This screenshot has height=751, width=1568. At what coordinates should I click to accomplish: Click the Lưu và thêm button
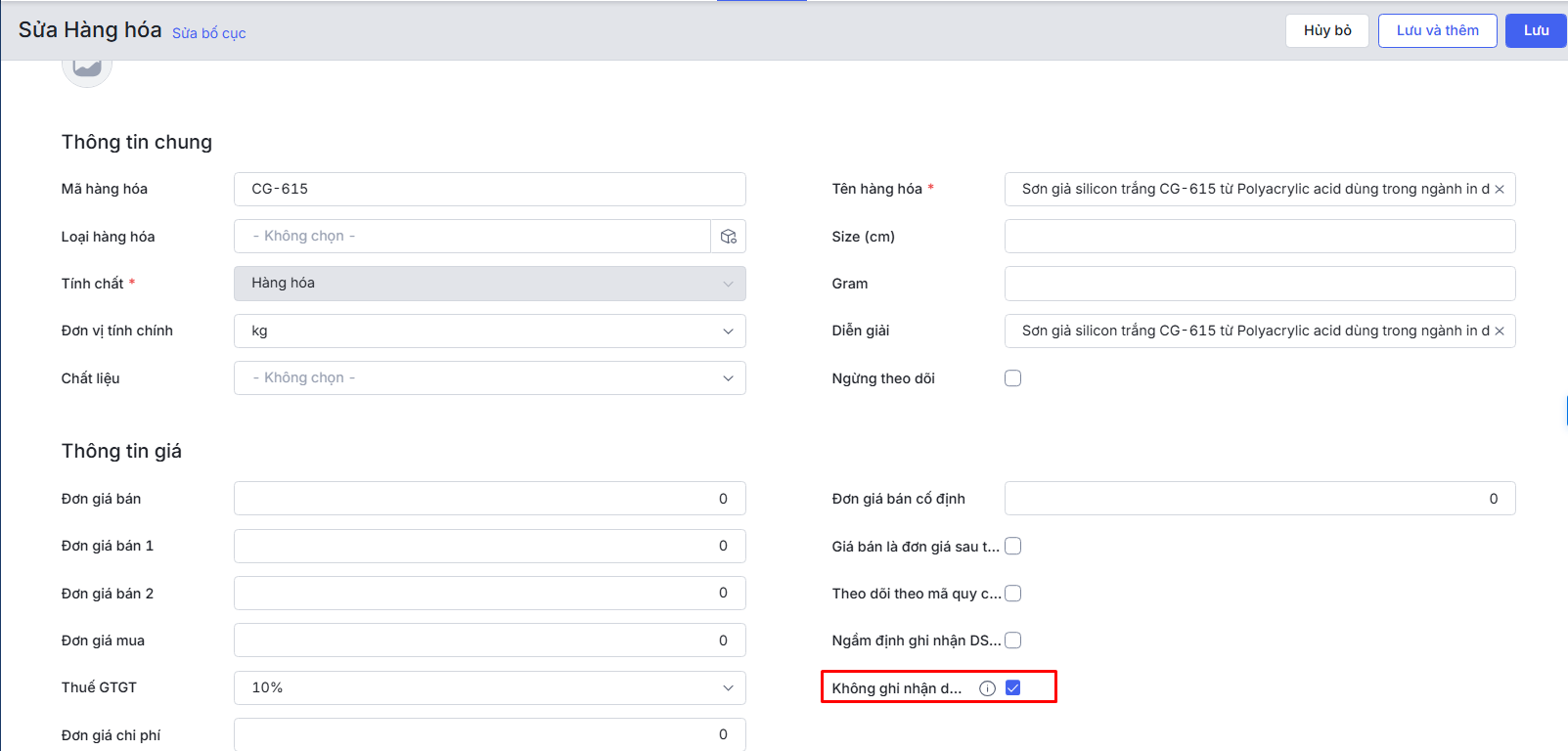[1437, 30]
